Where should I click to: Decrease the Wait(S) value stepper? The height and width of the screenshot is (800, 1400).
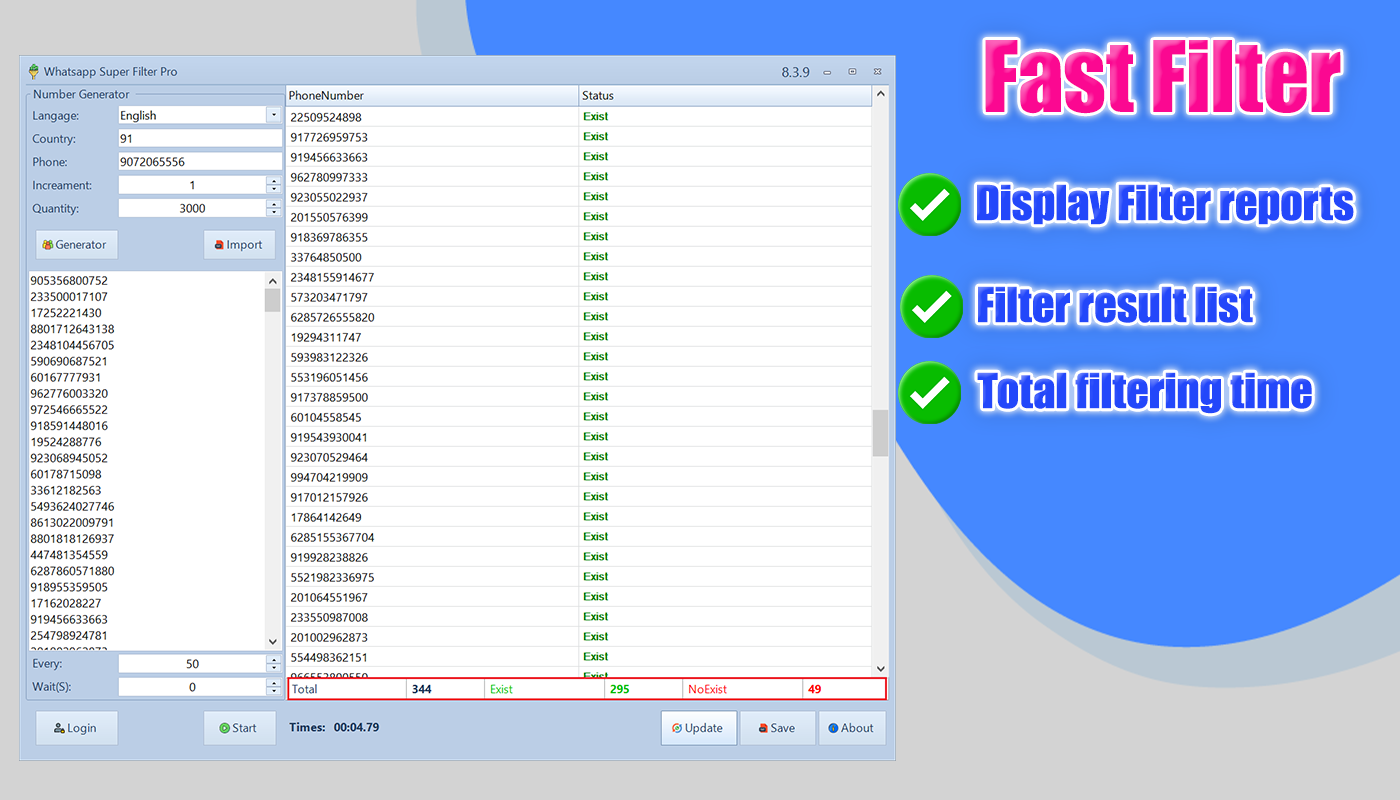(x=274, y=691)
